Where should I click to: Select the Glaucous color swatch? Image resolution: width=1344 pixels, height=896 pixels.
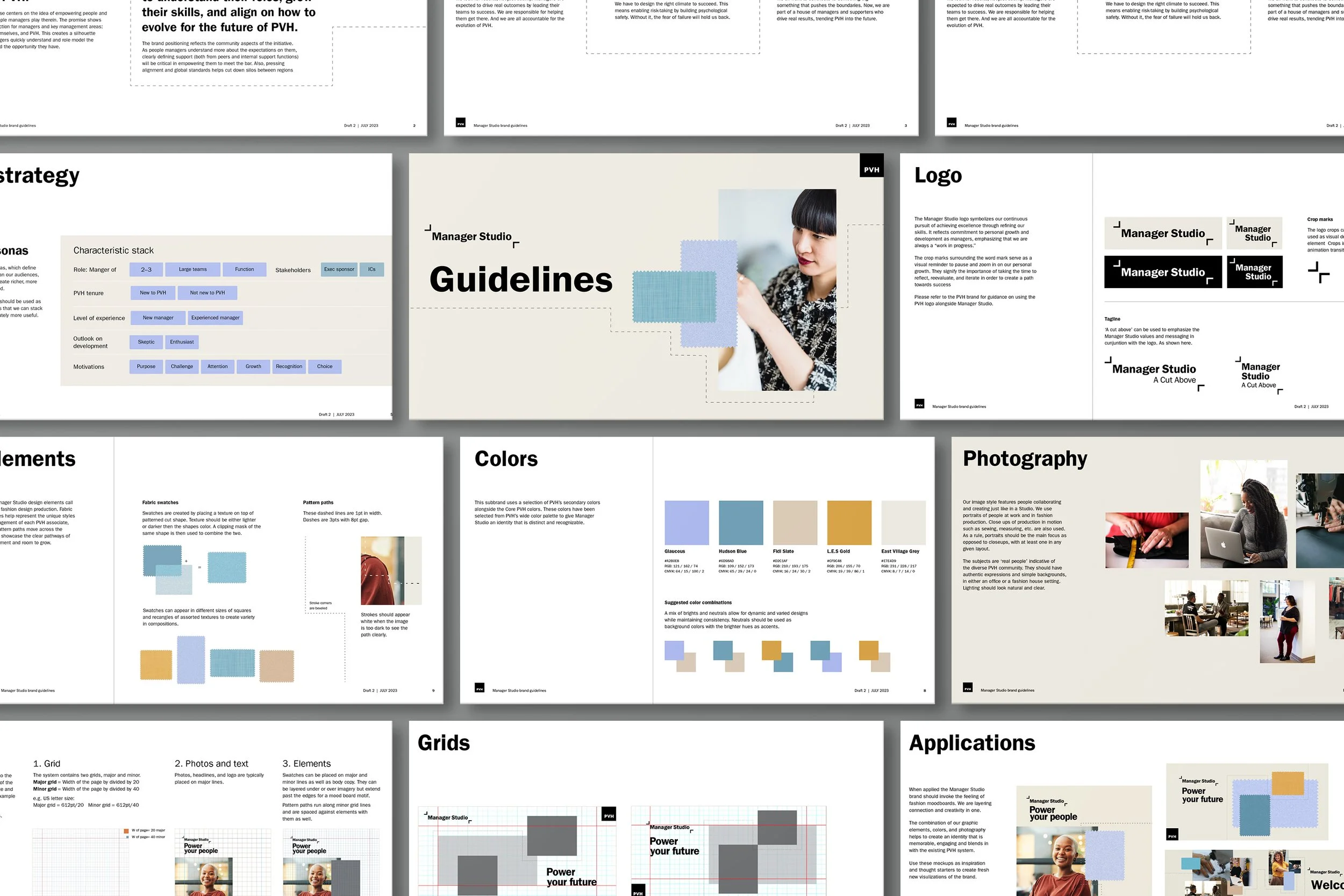[687, 522]
